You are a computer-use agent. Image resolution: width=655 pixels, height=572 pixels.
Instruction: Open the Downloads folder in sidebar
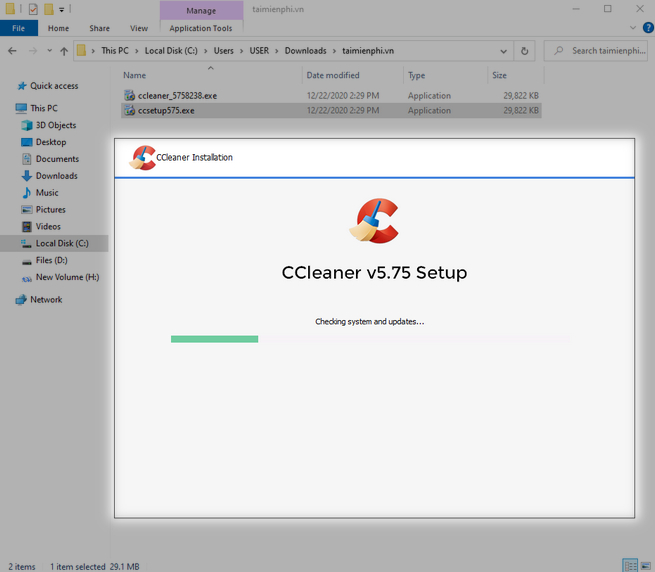coord(56,176)
